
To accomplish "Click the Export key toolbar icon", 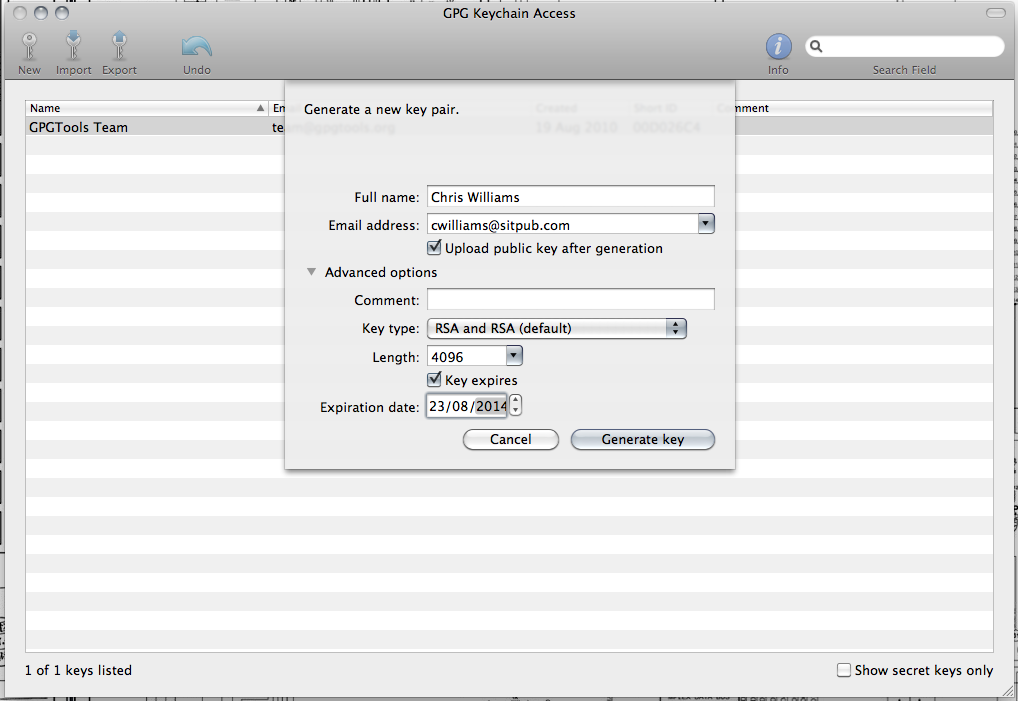I will click(119, 47).
